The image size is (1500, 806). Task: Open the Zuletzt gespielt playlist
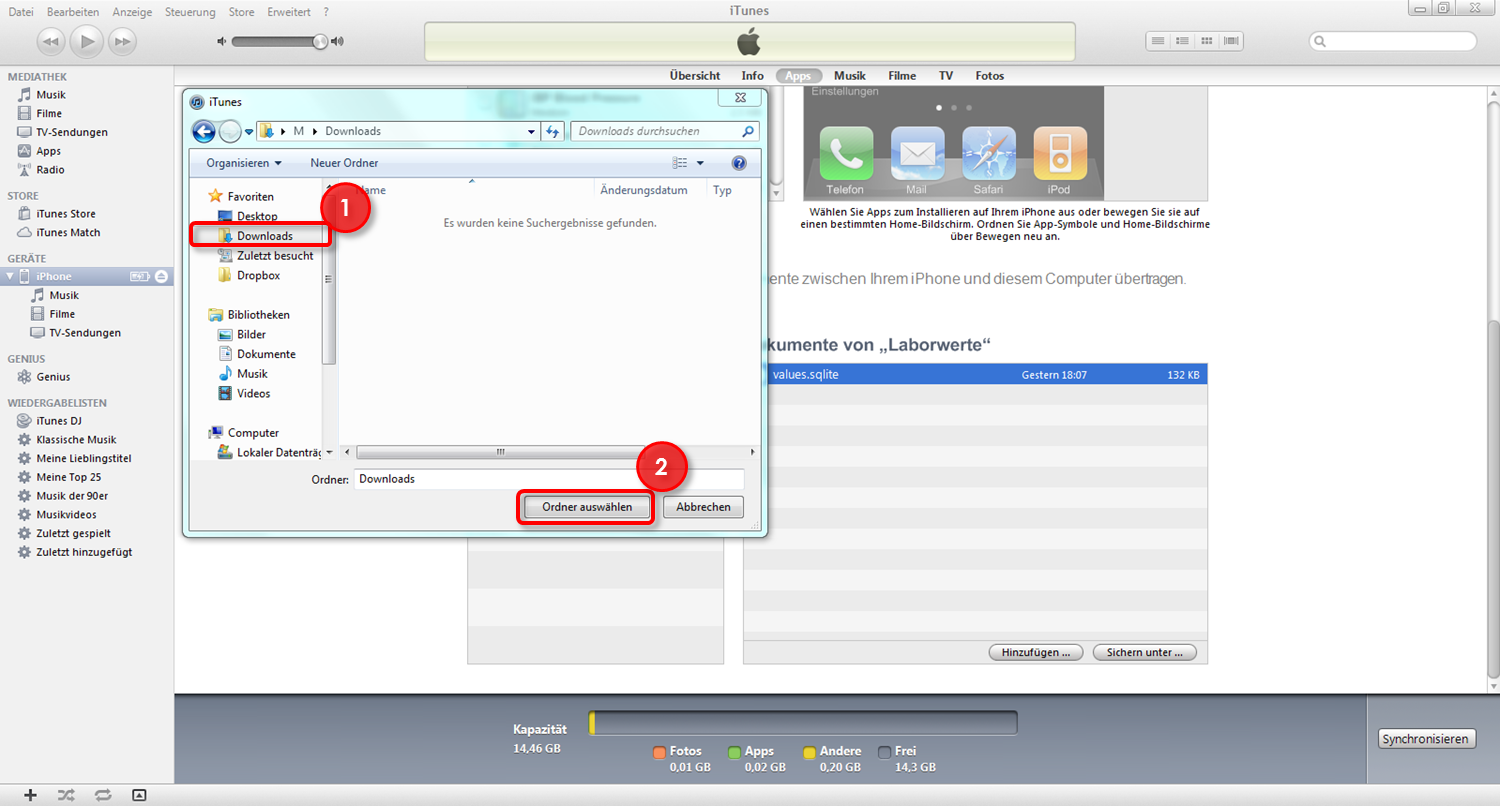pyautogui.click(x=73, y=533)
